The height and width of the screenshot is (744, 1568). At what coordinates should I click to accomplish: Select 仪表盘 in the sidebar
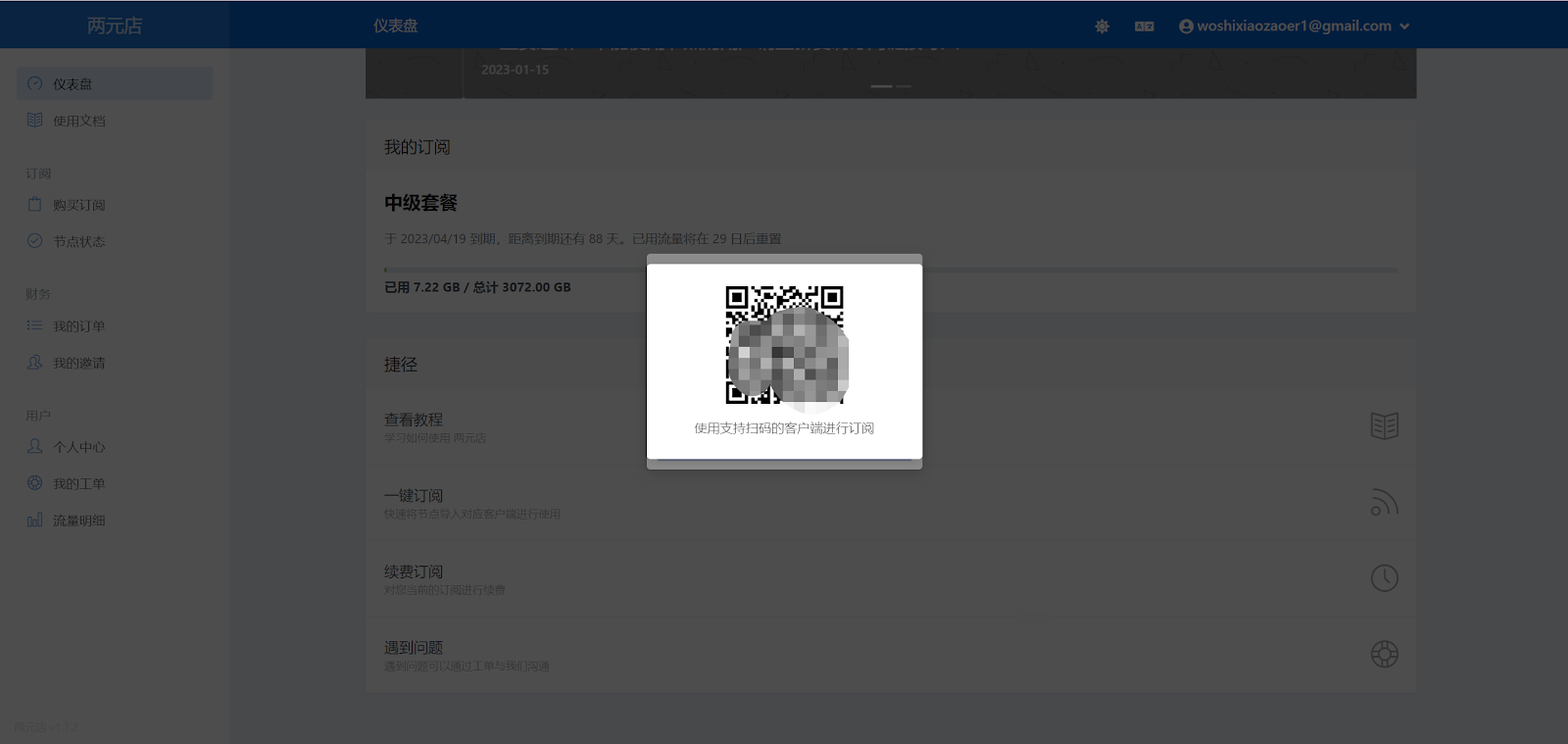click(115, 83)
